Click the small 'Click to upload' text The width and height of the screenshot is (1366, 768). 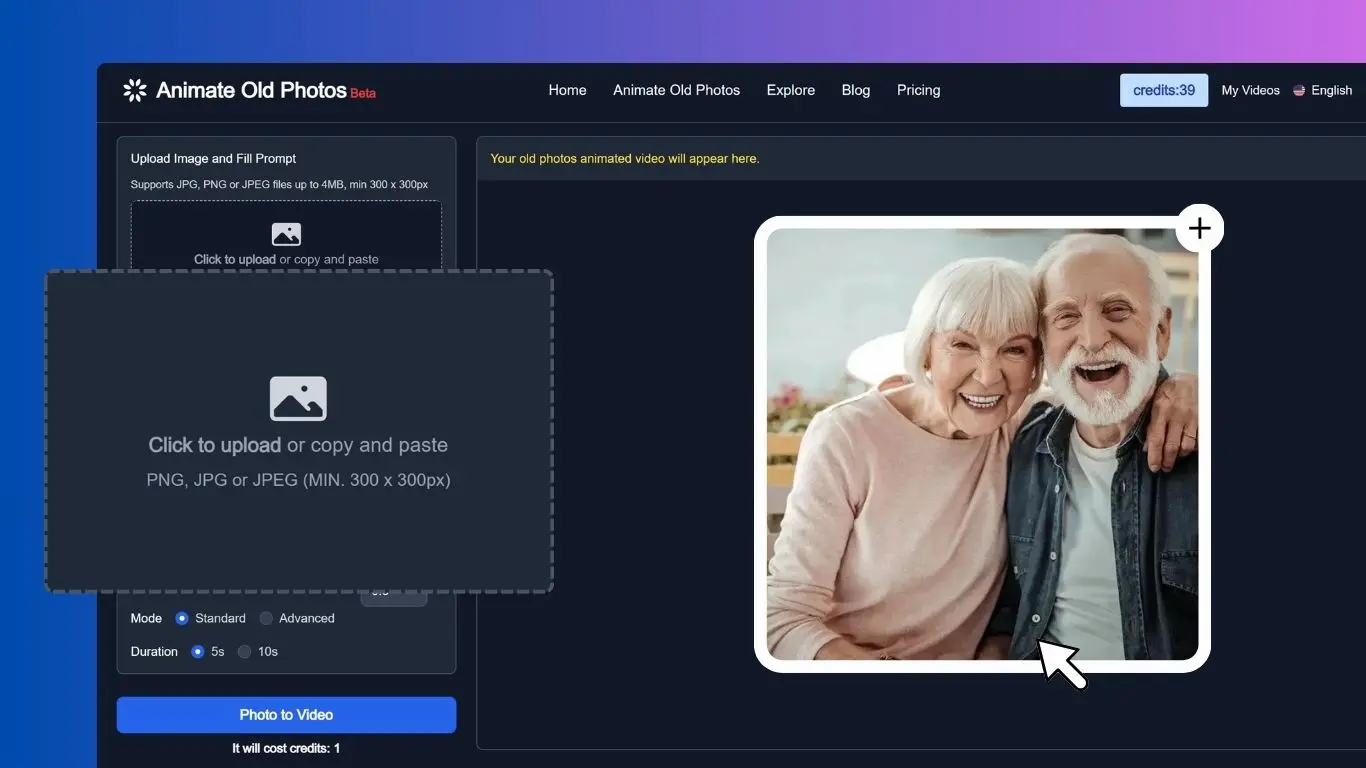pyautogui.click(x=235, y=259)
